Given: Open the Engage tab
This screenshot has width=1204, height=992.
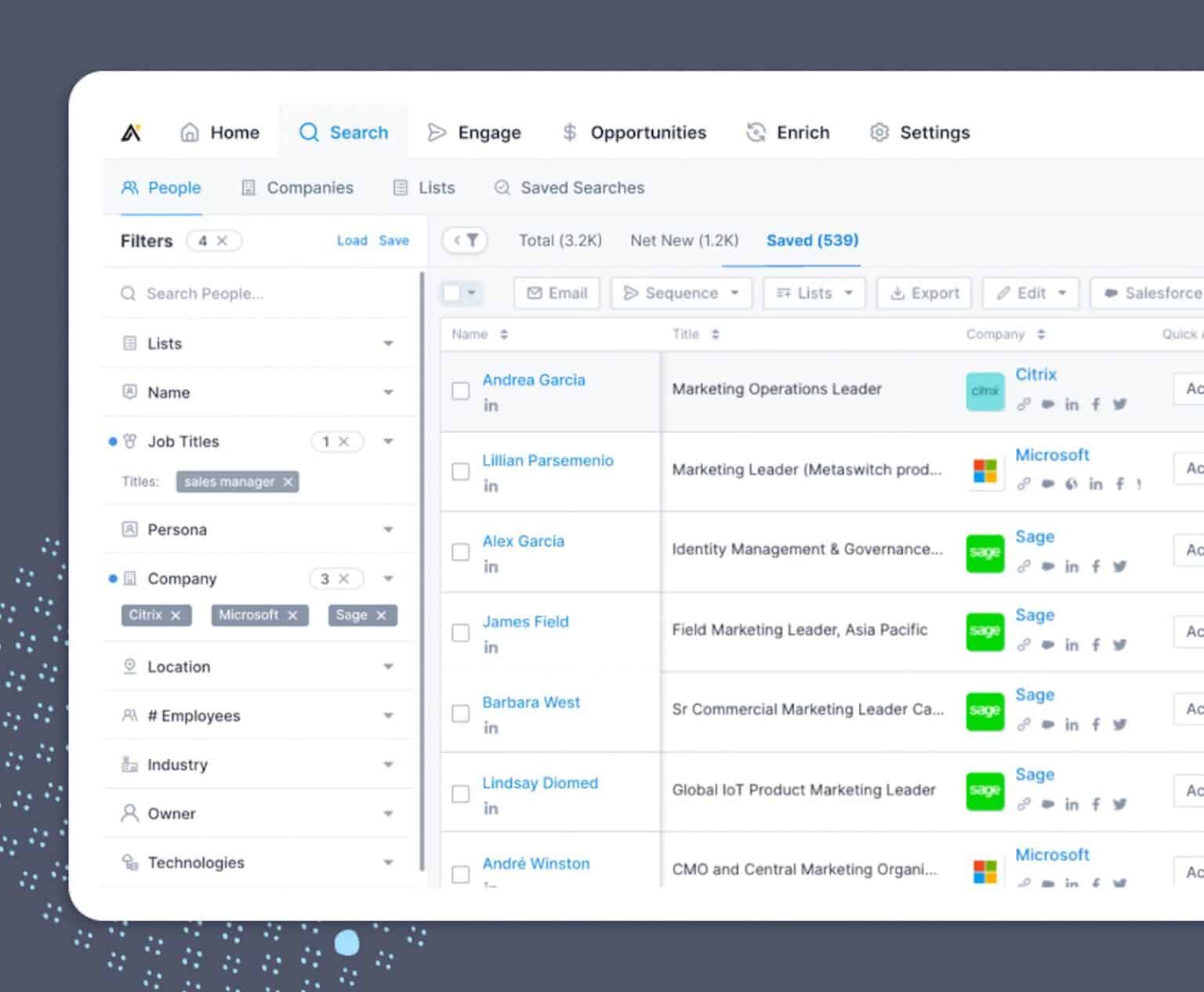Looking at the screenshot, I should (474, 133).
